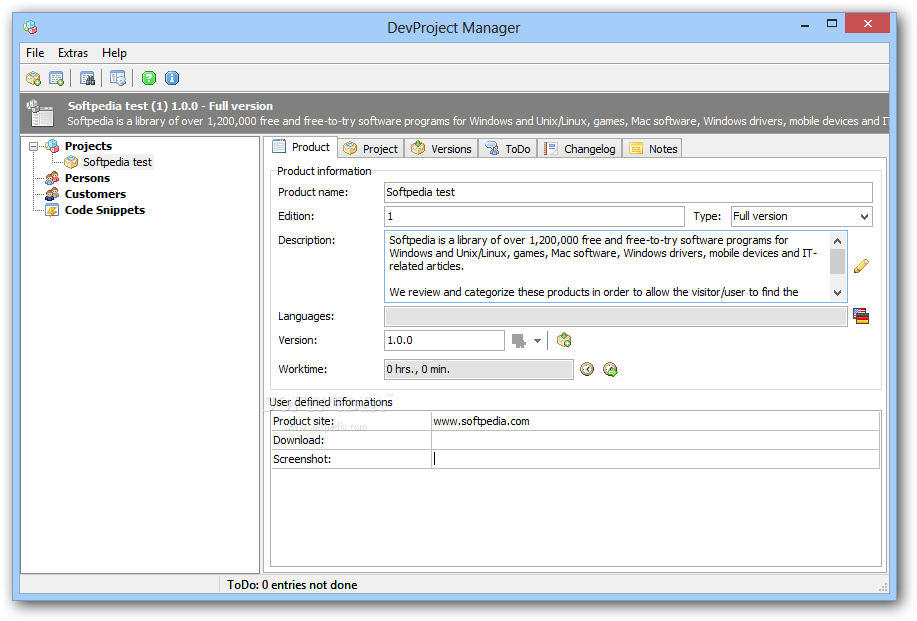Viewport: 917px width, 621px height.
Task: Maximize the DevProject Manager window
Action: click(x=832, y=23)
